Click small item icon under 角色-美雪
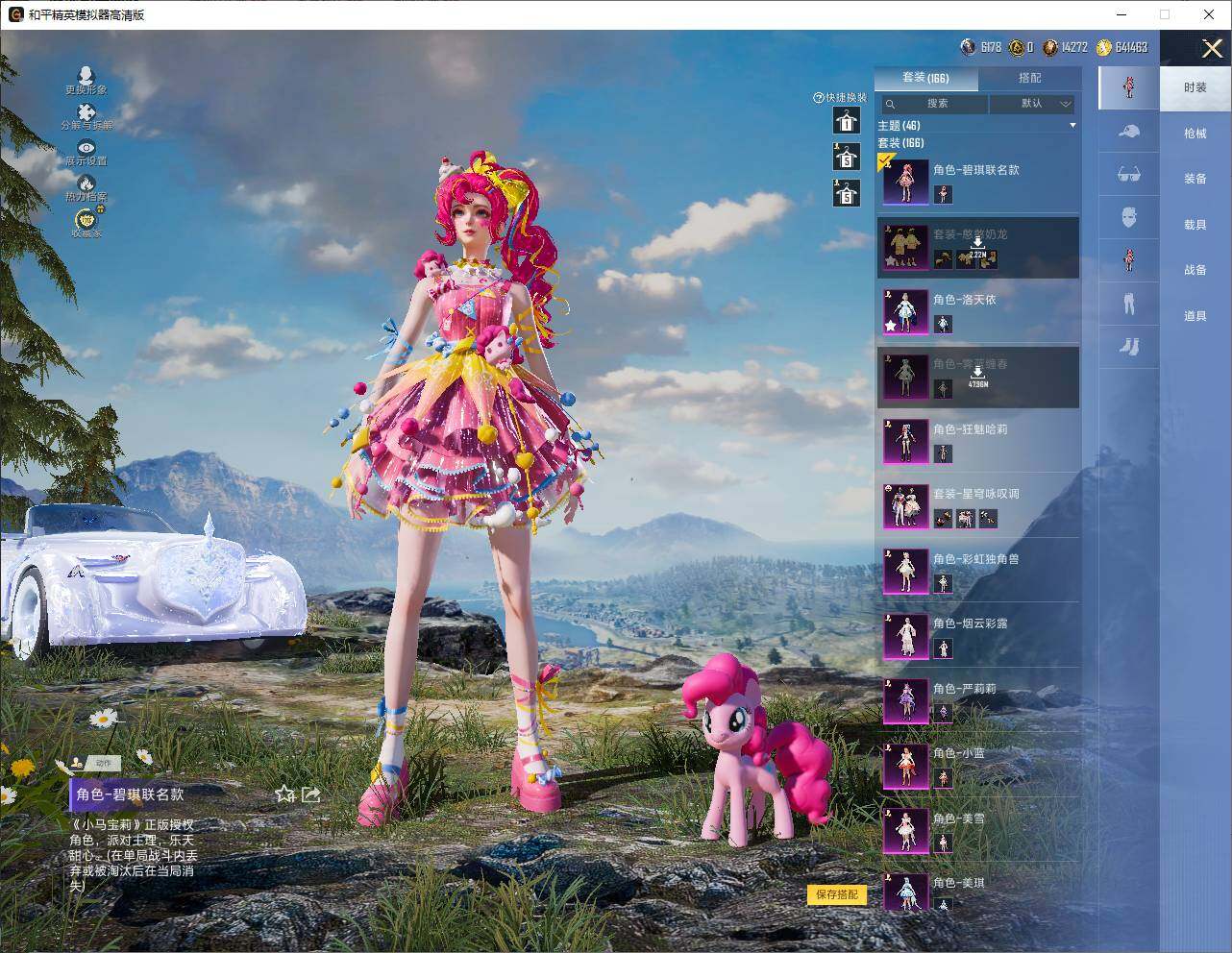This screenshot has height=953, width=1232. [943, 843]
